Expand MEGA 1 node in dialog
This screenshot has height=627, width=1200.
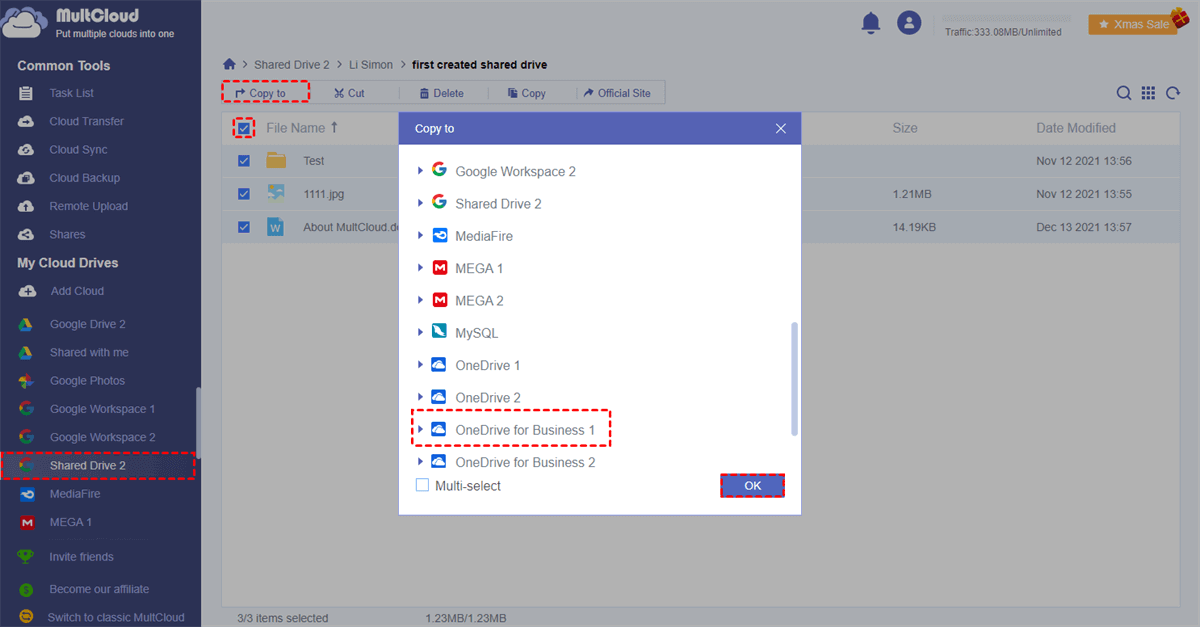[420, 268]
